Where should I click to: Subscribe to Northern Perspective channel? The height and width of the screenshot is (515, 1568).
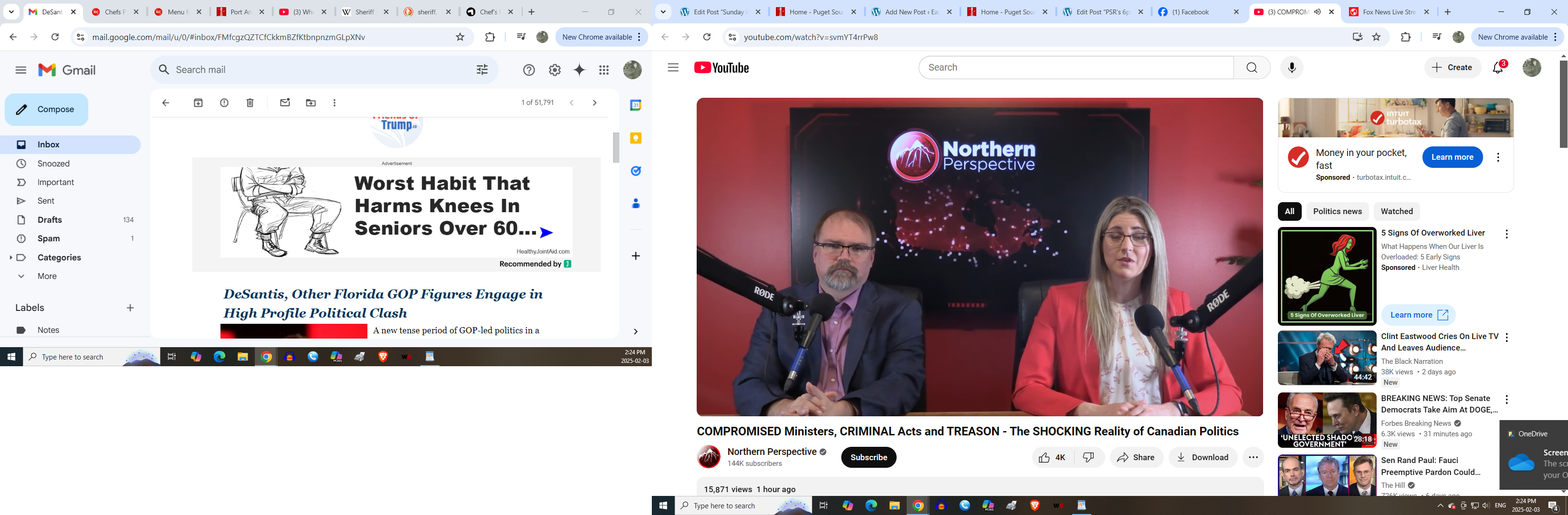click(x=868, y=457)
